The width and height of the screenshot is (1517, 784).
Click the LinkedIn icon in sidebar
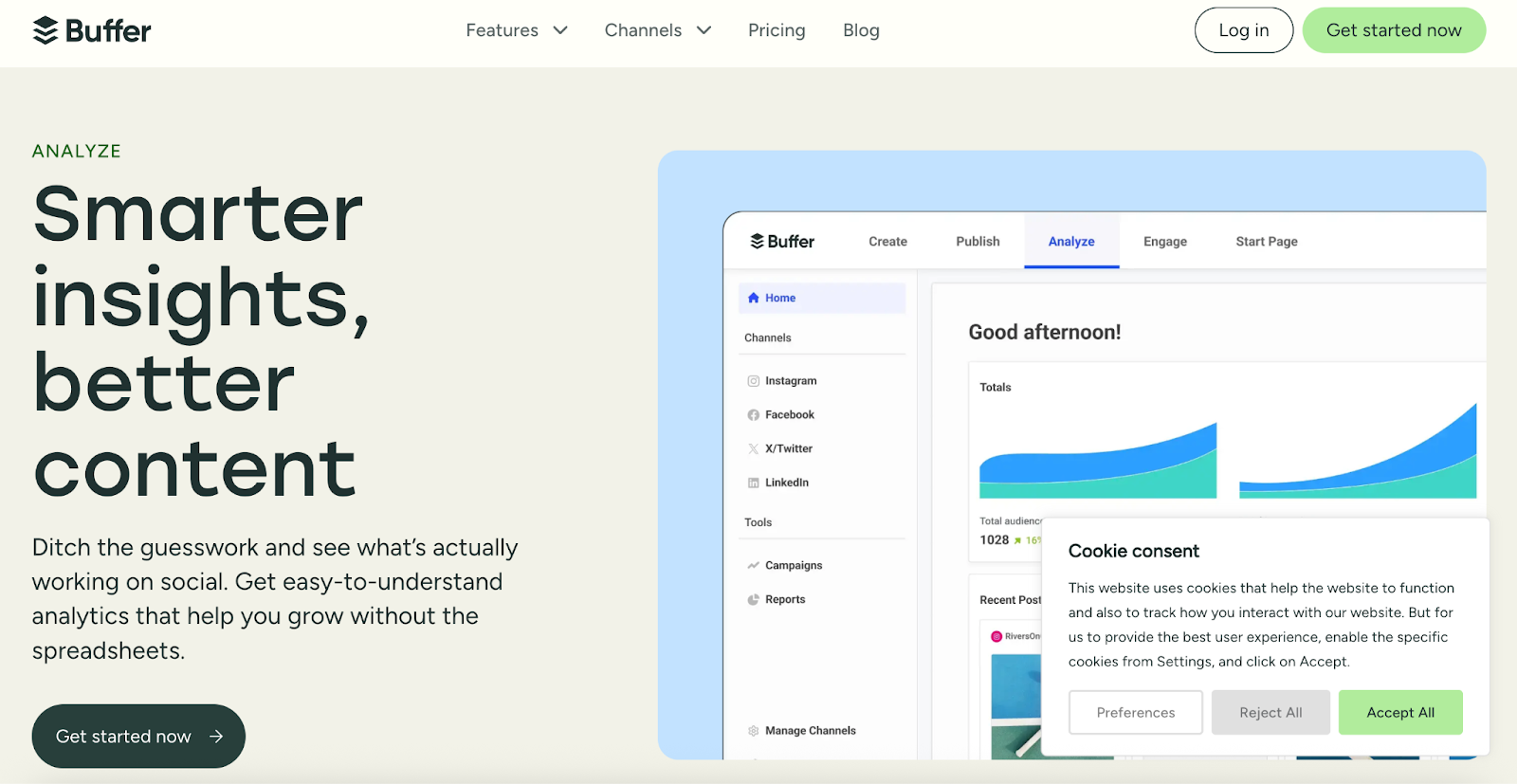(x=753, y=483)
